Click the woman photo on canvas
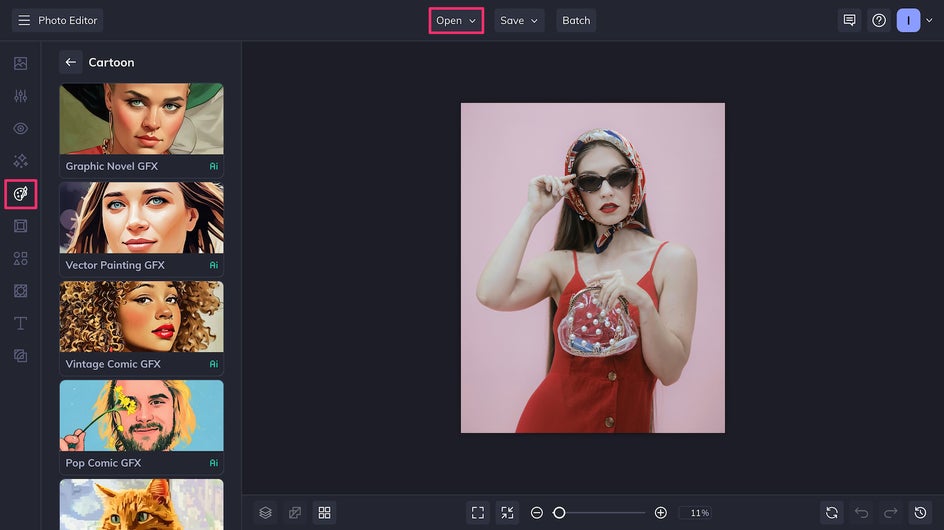 tap(593, 268)
